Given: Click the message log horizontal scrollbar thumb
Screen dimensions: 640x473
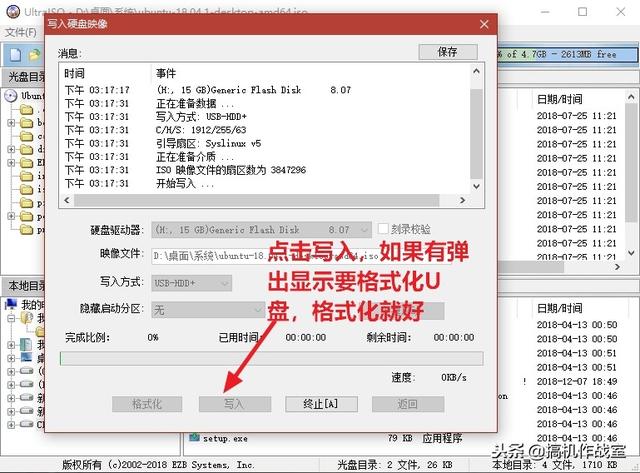Looking at the screenshot, I should pos(256,200).
